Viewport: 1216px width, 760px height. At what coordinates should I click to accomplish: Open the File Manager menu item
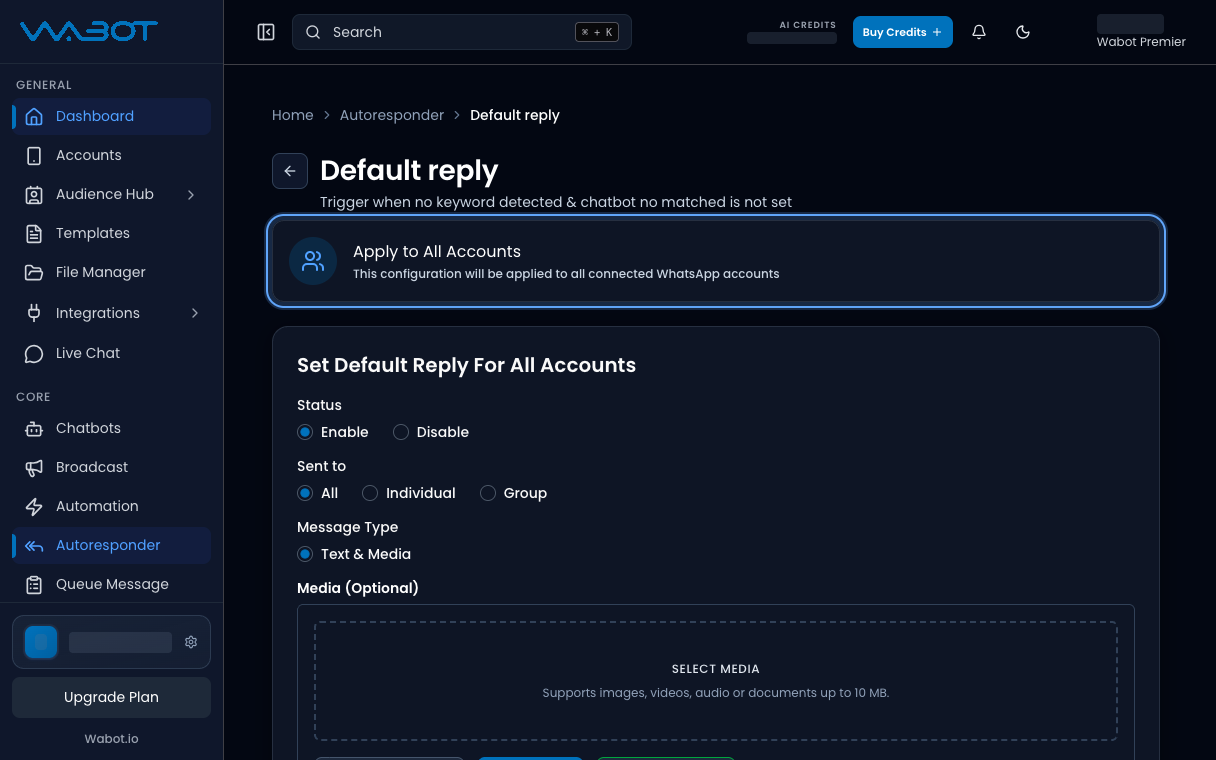point(111,272)
